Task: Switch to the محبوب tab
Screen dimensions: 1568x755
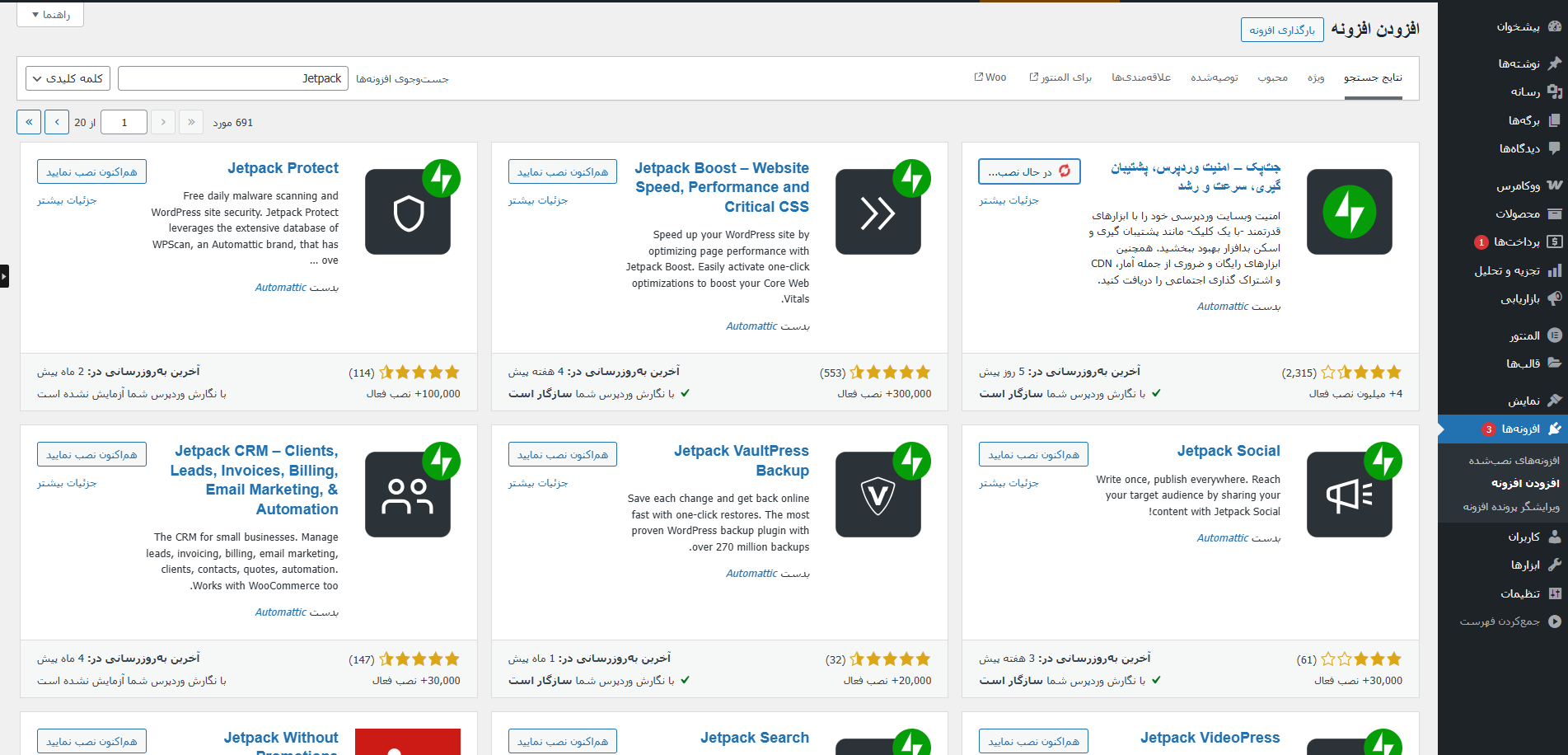Action: click(1272, 77)
